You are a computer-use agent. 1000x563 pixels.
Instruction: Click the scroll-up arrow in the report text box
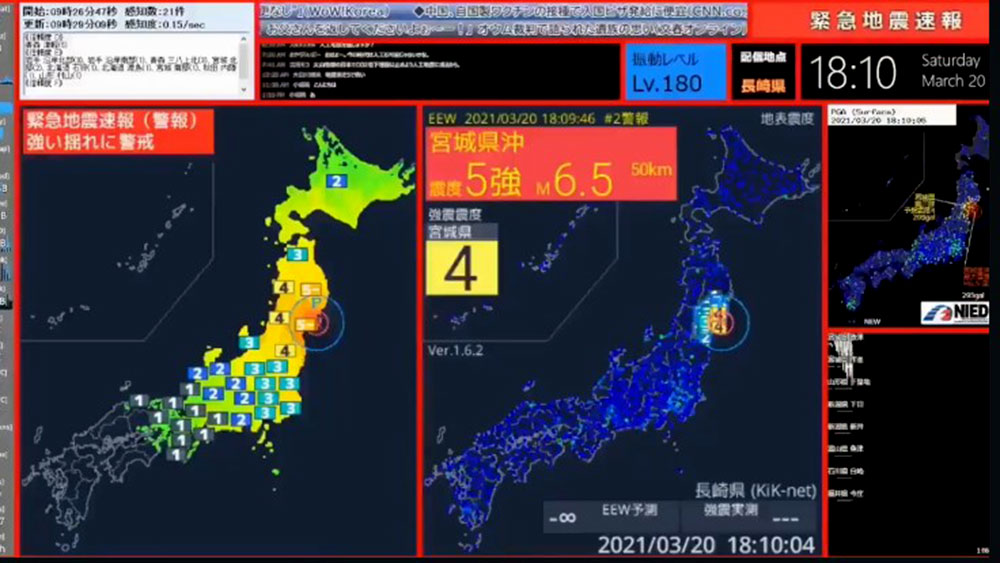point(245,39)
